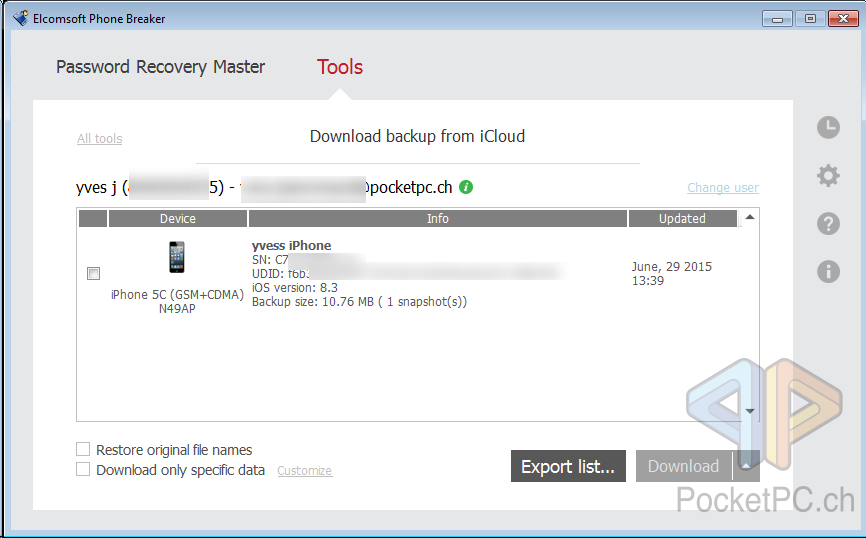The image size is (866, 538).
Task: Open the Customize link
Action: pyautogui.click(x=304, y=471)
